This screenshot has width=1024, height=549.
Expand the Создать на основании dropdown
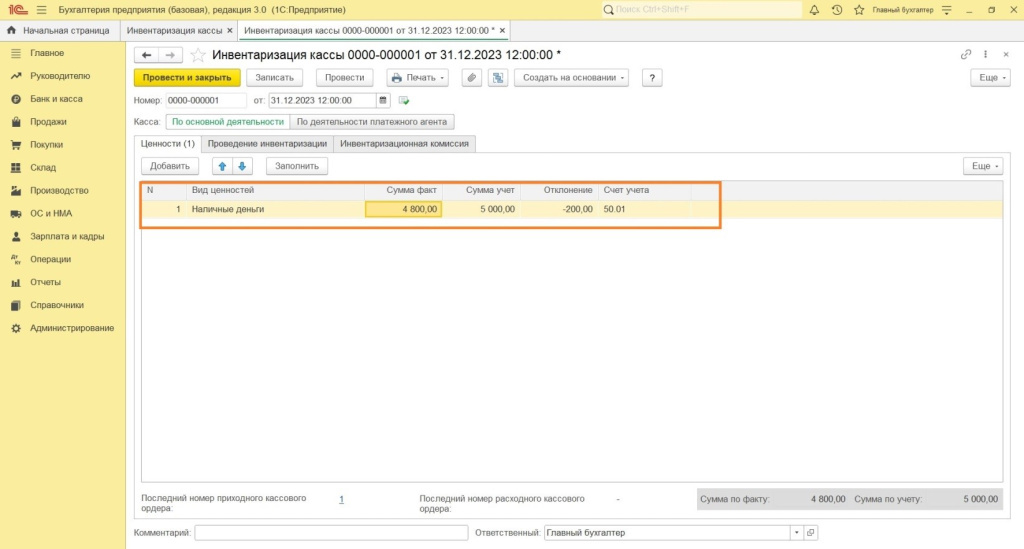pyautogui.click(x=571, y=78)
